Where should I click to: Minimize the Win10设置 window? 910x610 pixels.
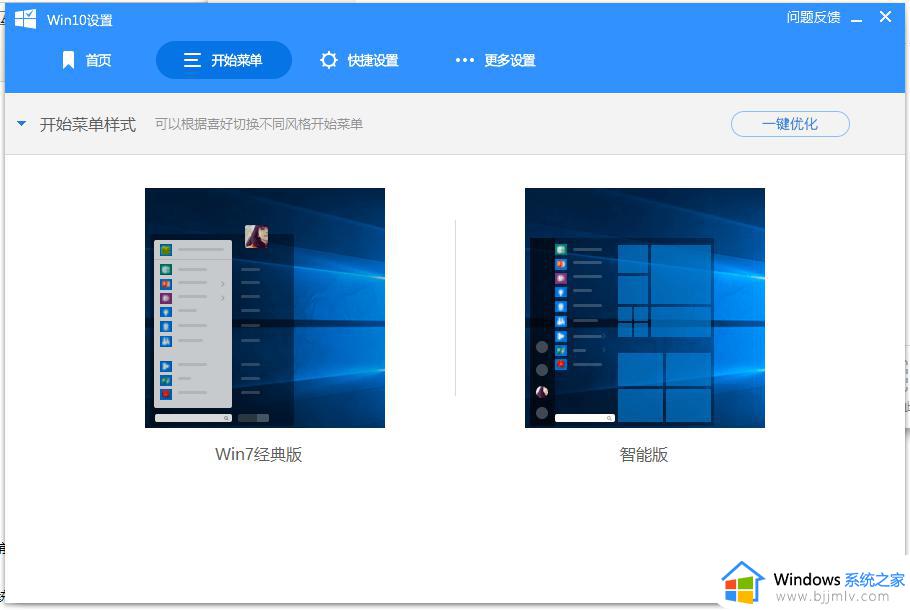click(857, 19)
